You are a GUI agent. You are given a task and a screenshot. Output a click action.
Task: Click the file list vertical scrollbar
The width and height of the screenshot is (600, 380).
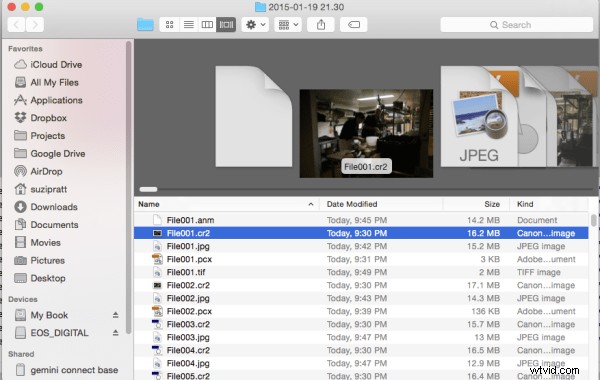tap(593, 220)
